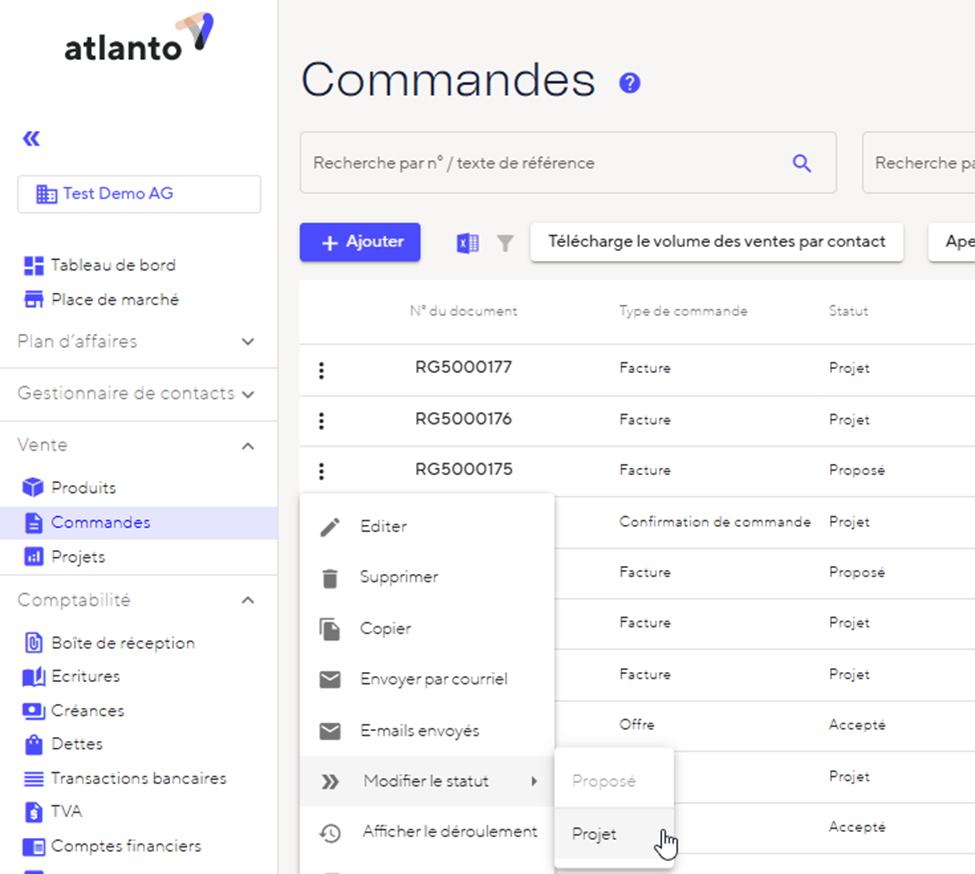Viewport: 975px width, 874px height.
Task: Expand the Plan d'affaires section
Action: [248, 342]
